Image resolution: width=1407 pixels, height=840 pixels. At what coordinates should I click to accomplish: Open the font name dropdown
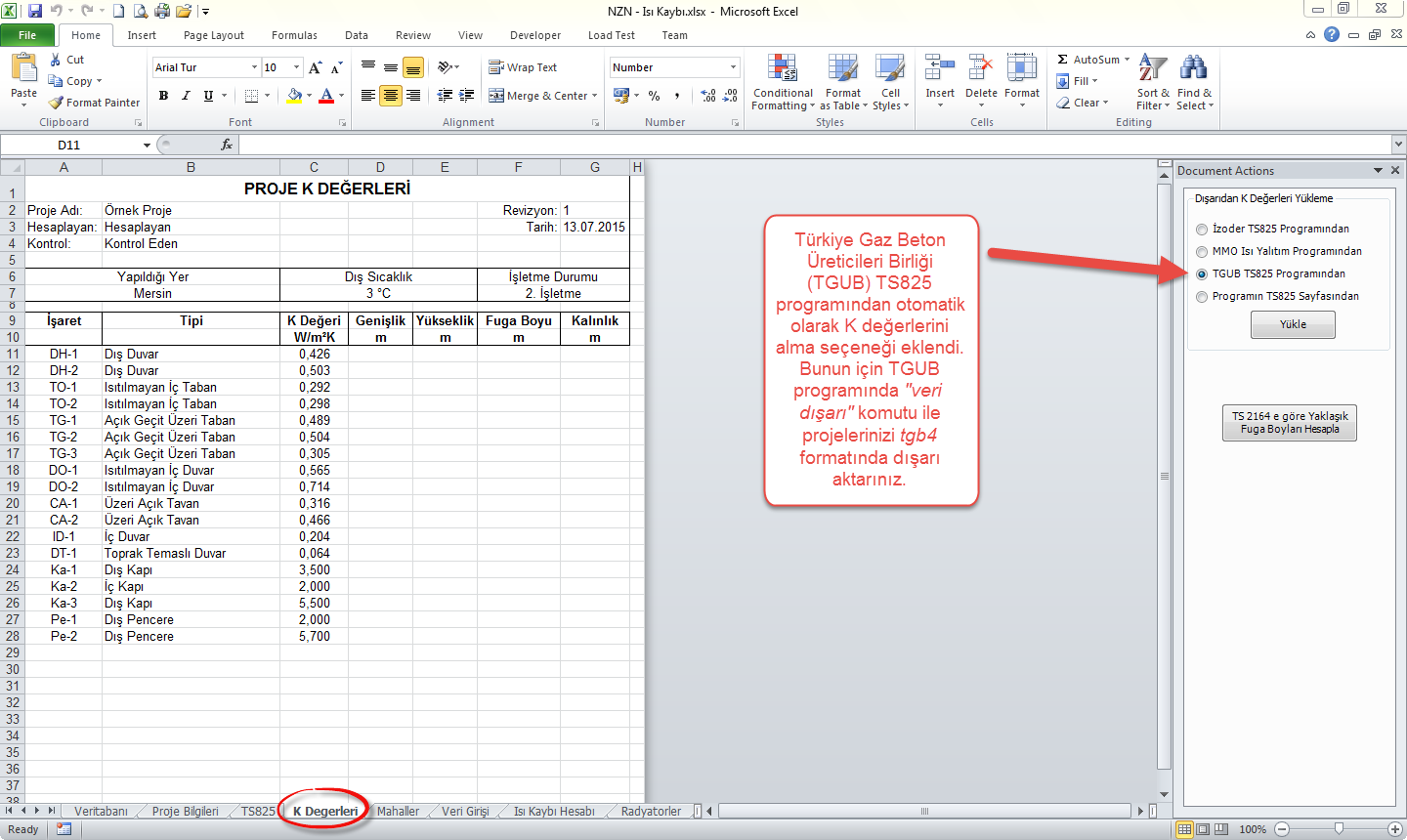(254, 67)
